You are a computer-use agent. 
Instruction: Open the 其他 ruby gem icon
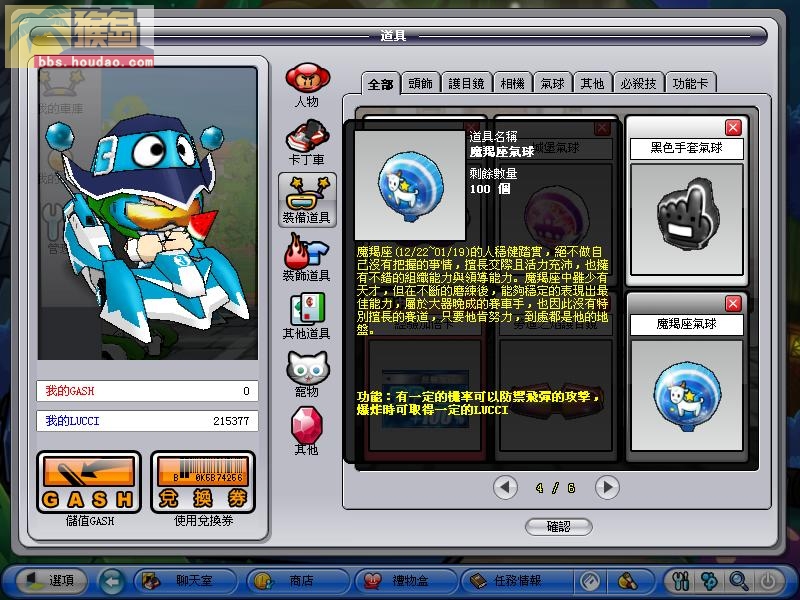pyautogui.click(x=307, y=431)
